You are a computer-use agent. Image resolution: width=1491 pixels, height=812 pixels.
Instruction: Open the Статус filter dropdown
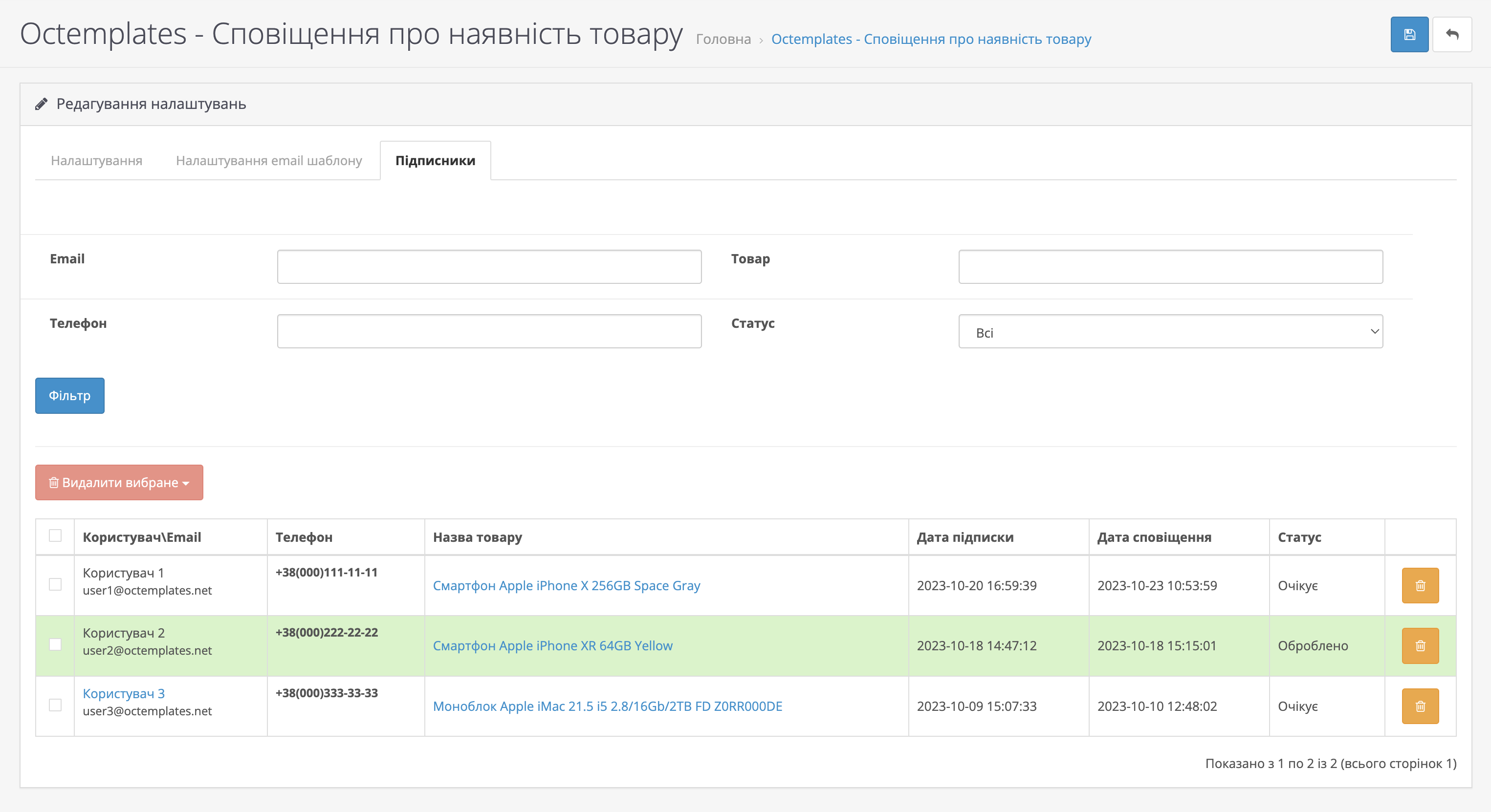[x=1170, y=331]
